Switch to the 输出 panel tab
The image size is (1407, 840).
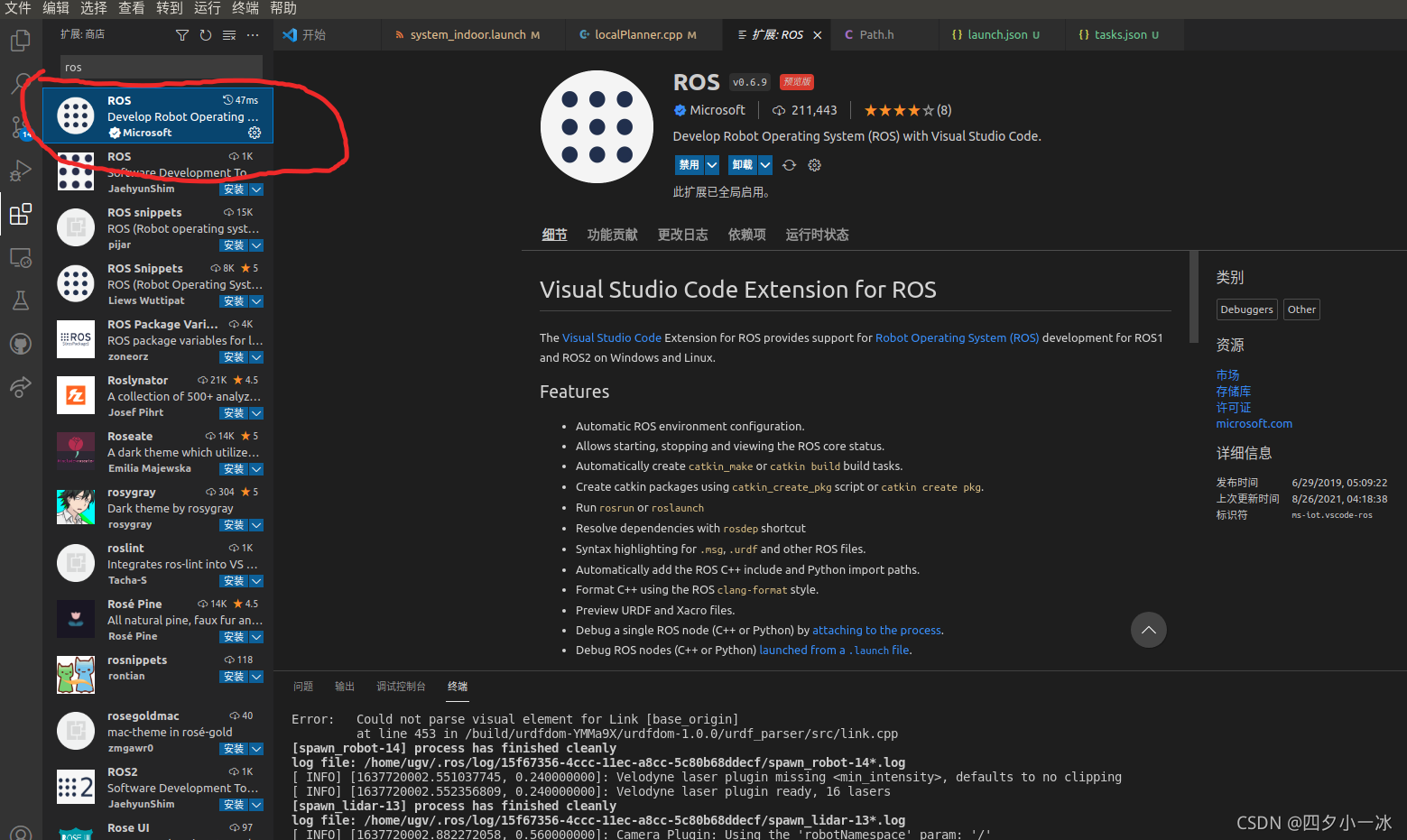pyautogui.click(x=345, y=687)
